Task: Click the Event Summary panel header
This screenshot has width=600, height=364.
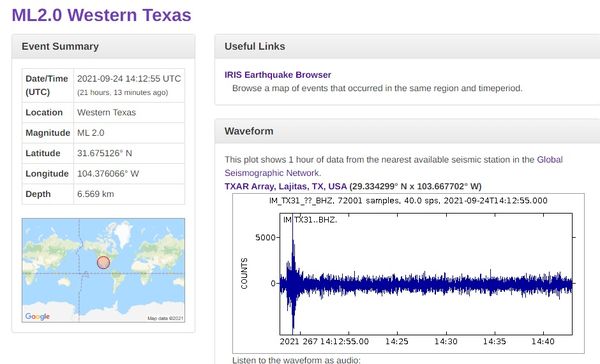Action: [103, 46]
